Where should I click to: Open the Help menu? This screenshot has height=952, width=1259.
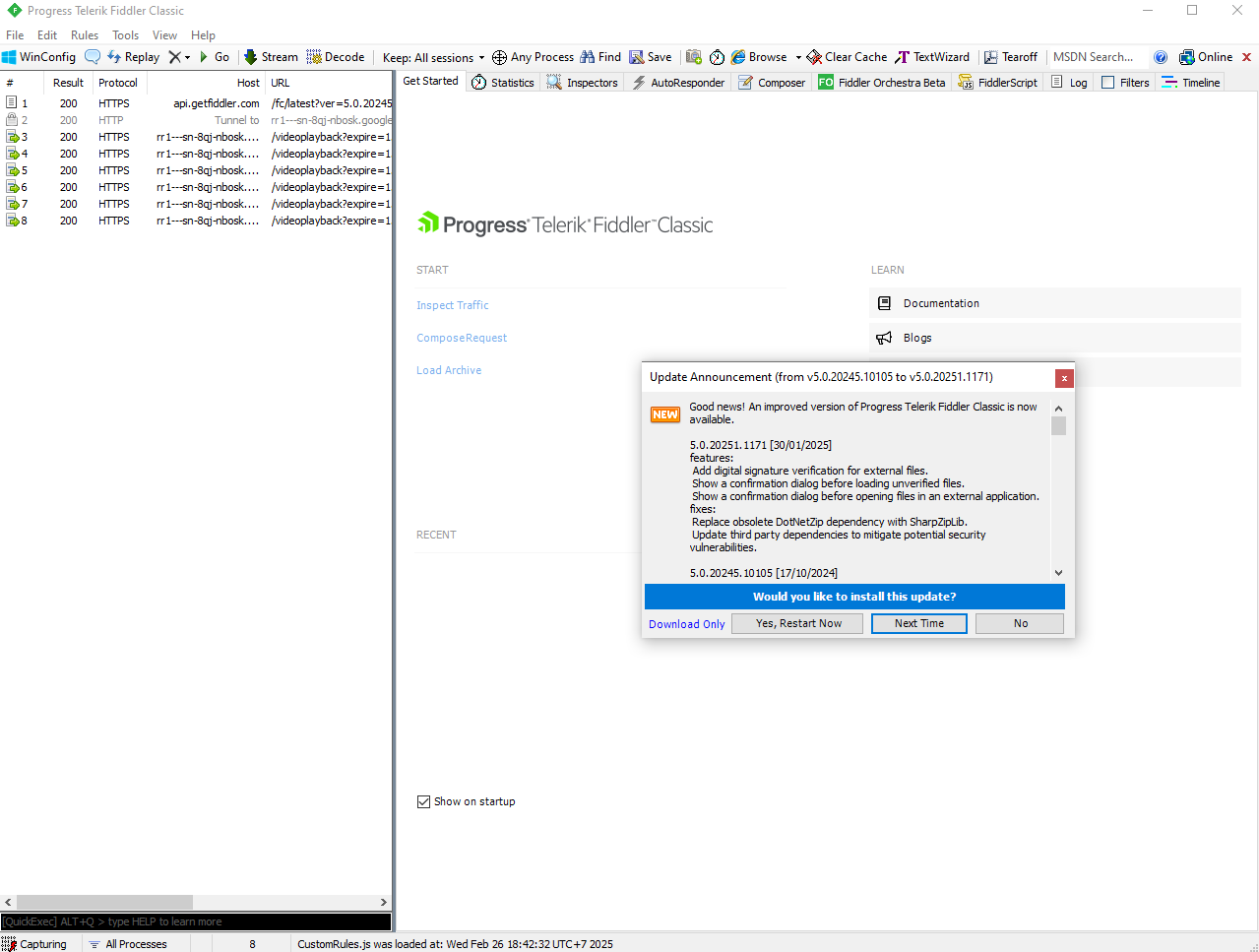tap(204, 34)
